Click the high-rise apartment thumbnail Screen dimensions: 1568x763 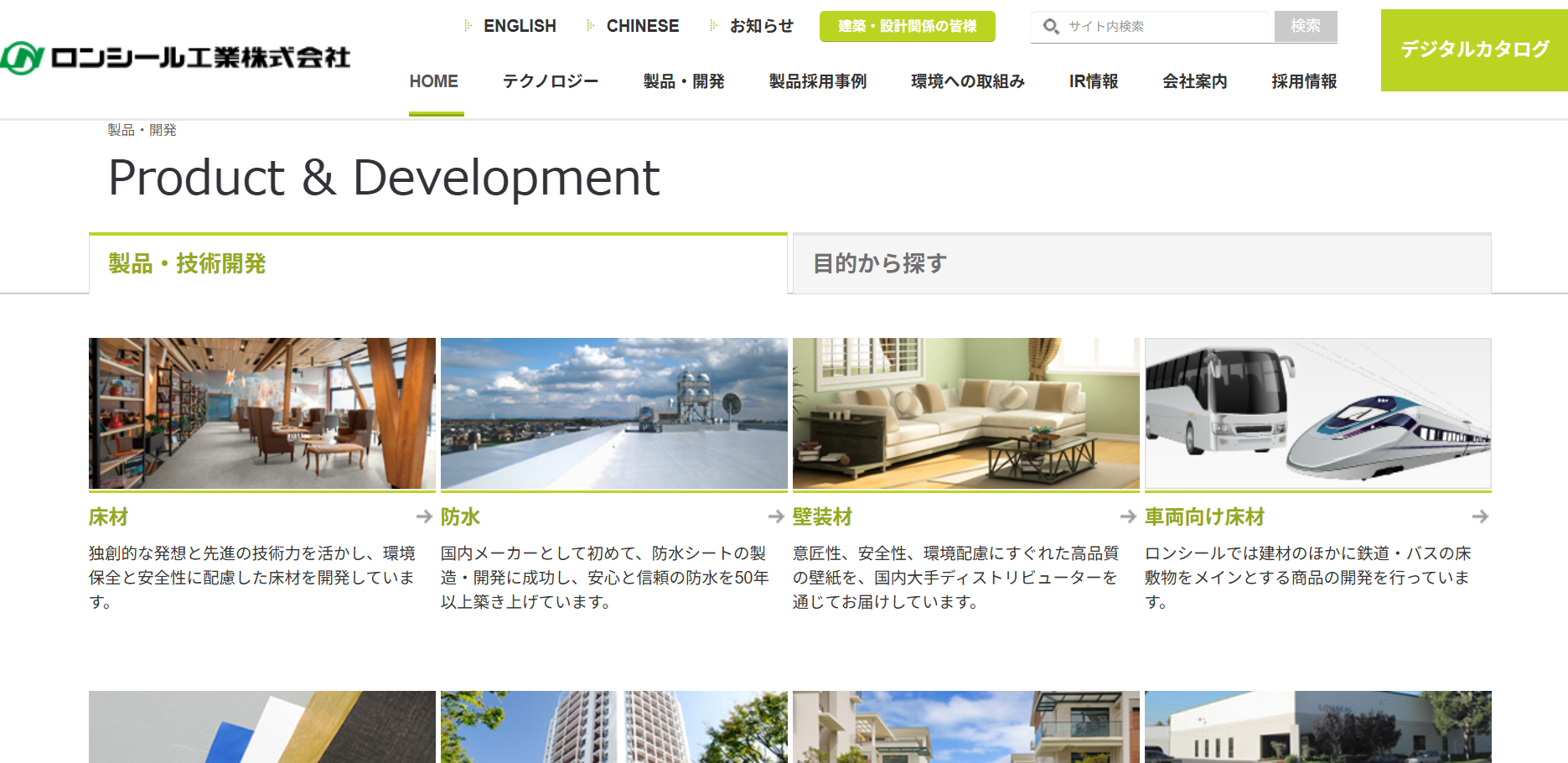614,727
